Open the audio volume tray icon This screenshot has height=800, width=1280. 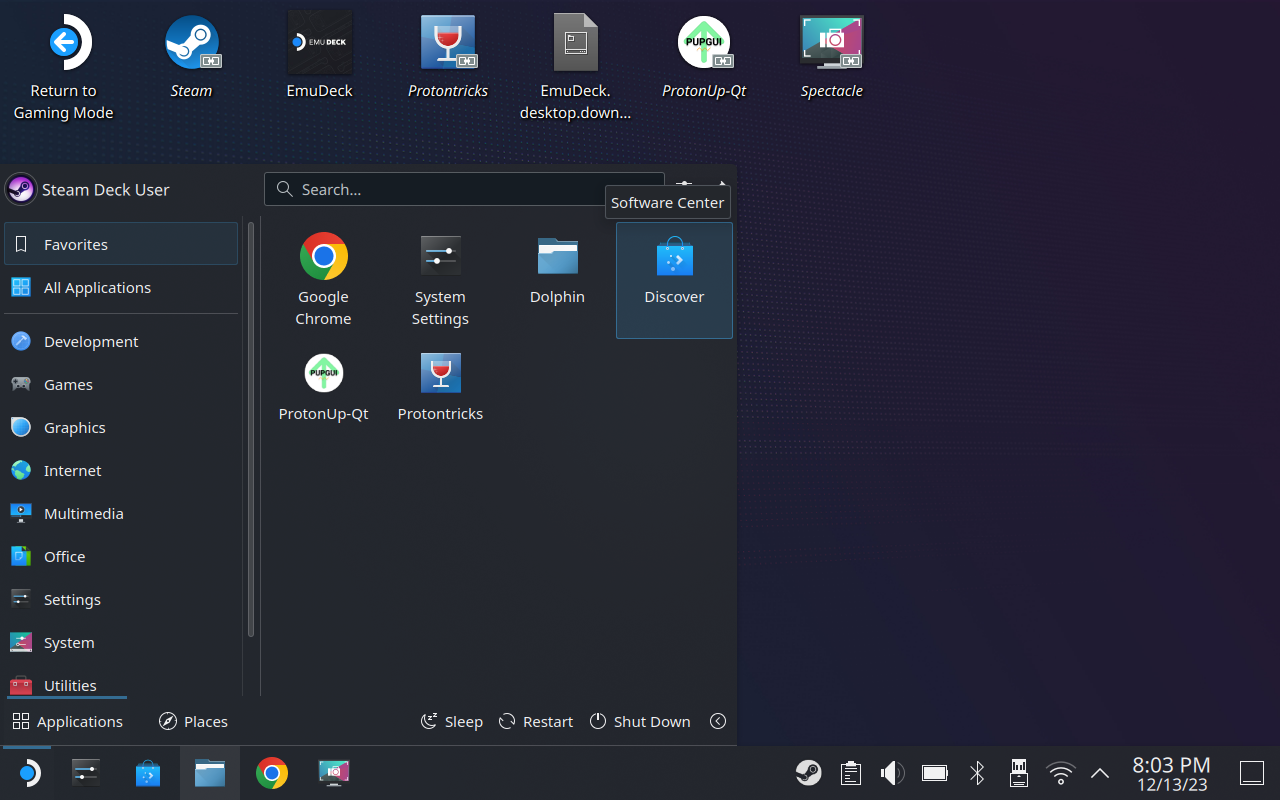pyautogui.click(x=892, y=773)
